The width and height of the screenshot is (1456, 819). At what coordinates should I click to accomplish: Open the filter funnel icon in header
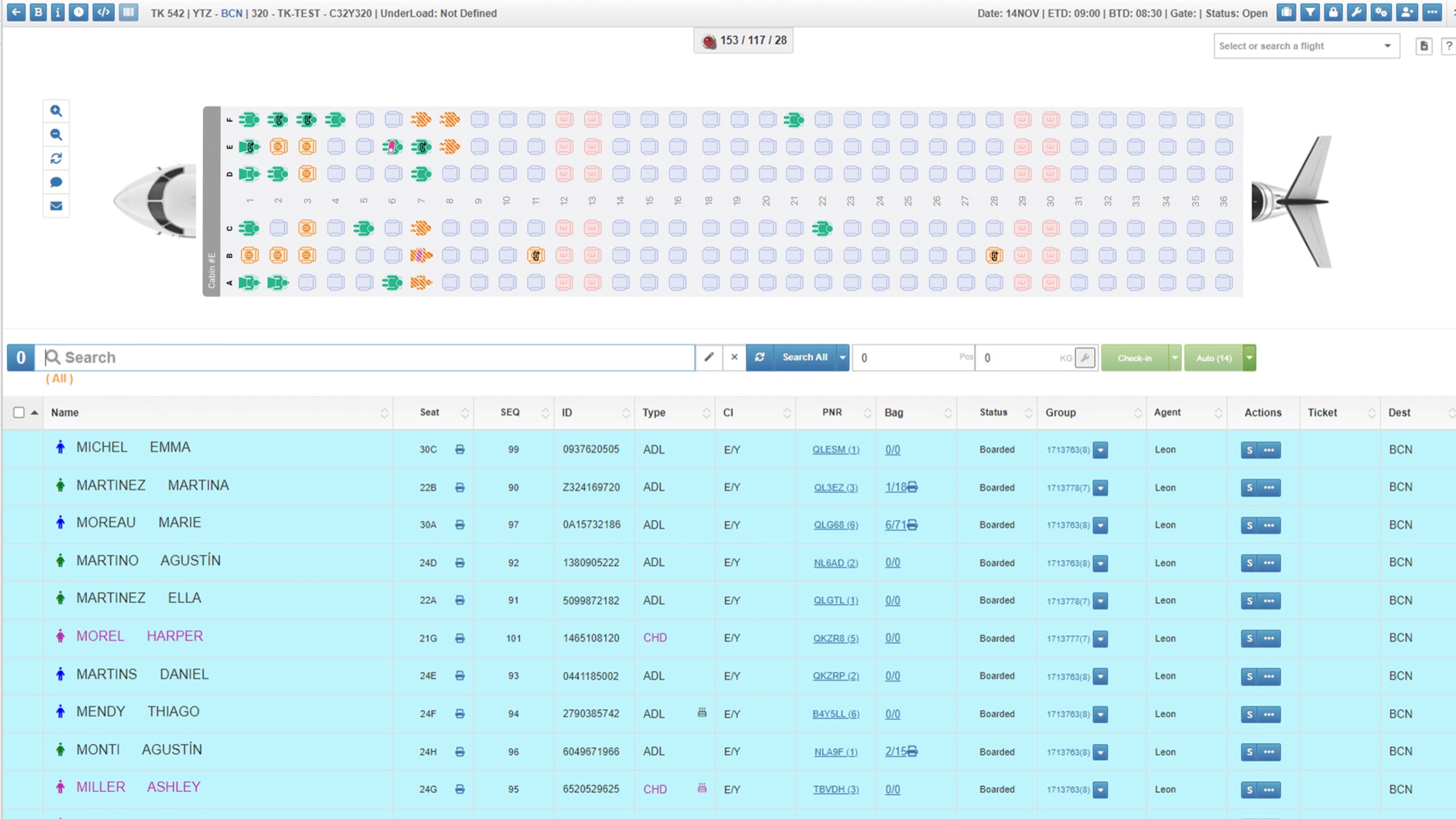(x=1310, y=13)
